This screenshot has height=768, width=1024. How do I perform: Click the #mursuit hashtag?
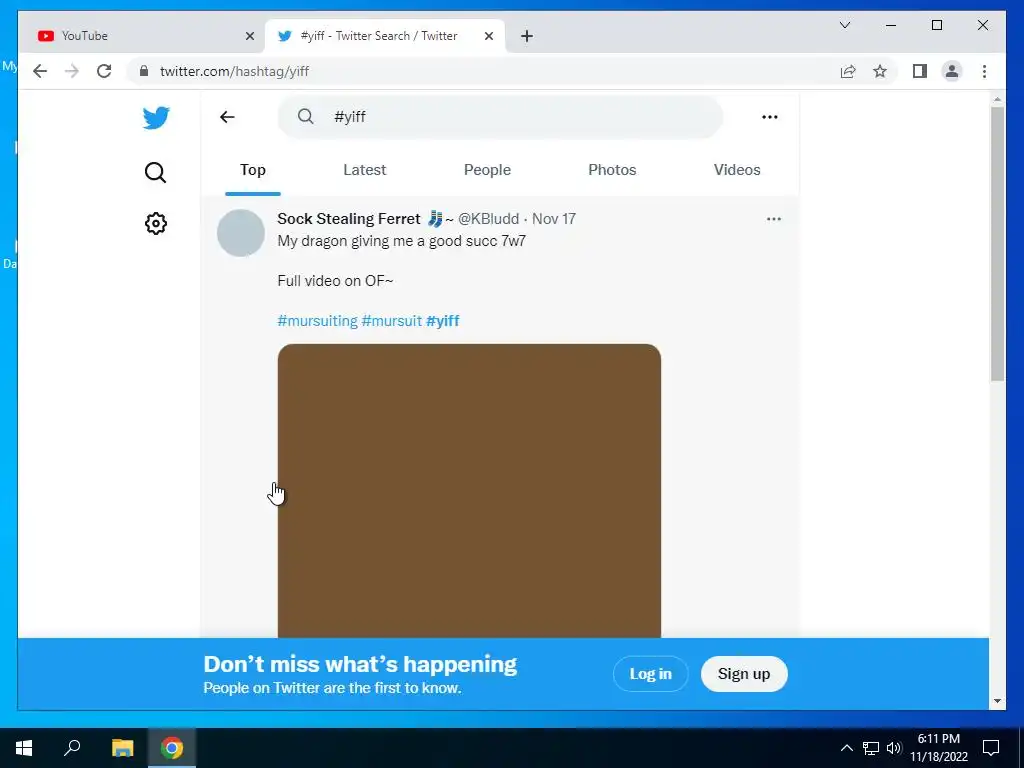(391, 321)
